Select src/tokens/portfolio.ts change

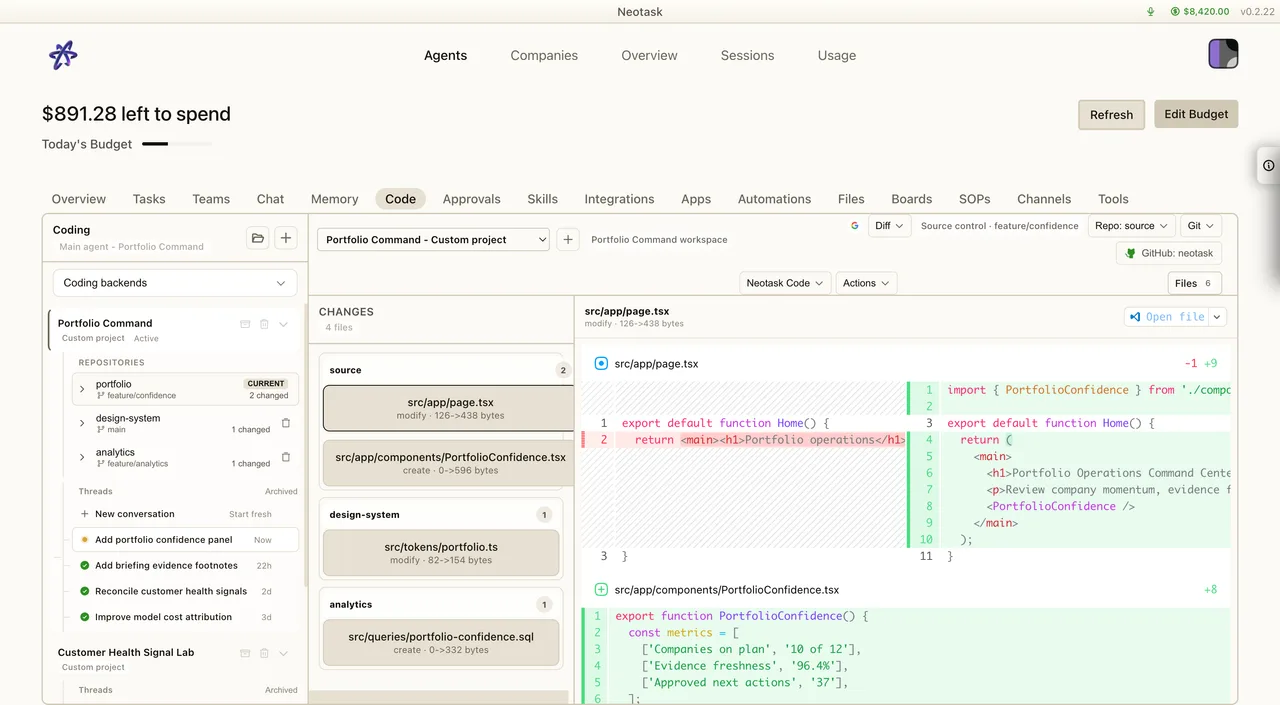coord(441,553)
